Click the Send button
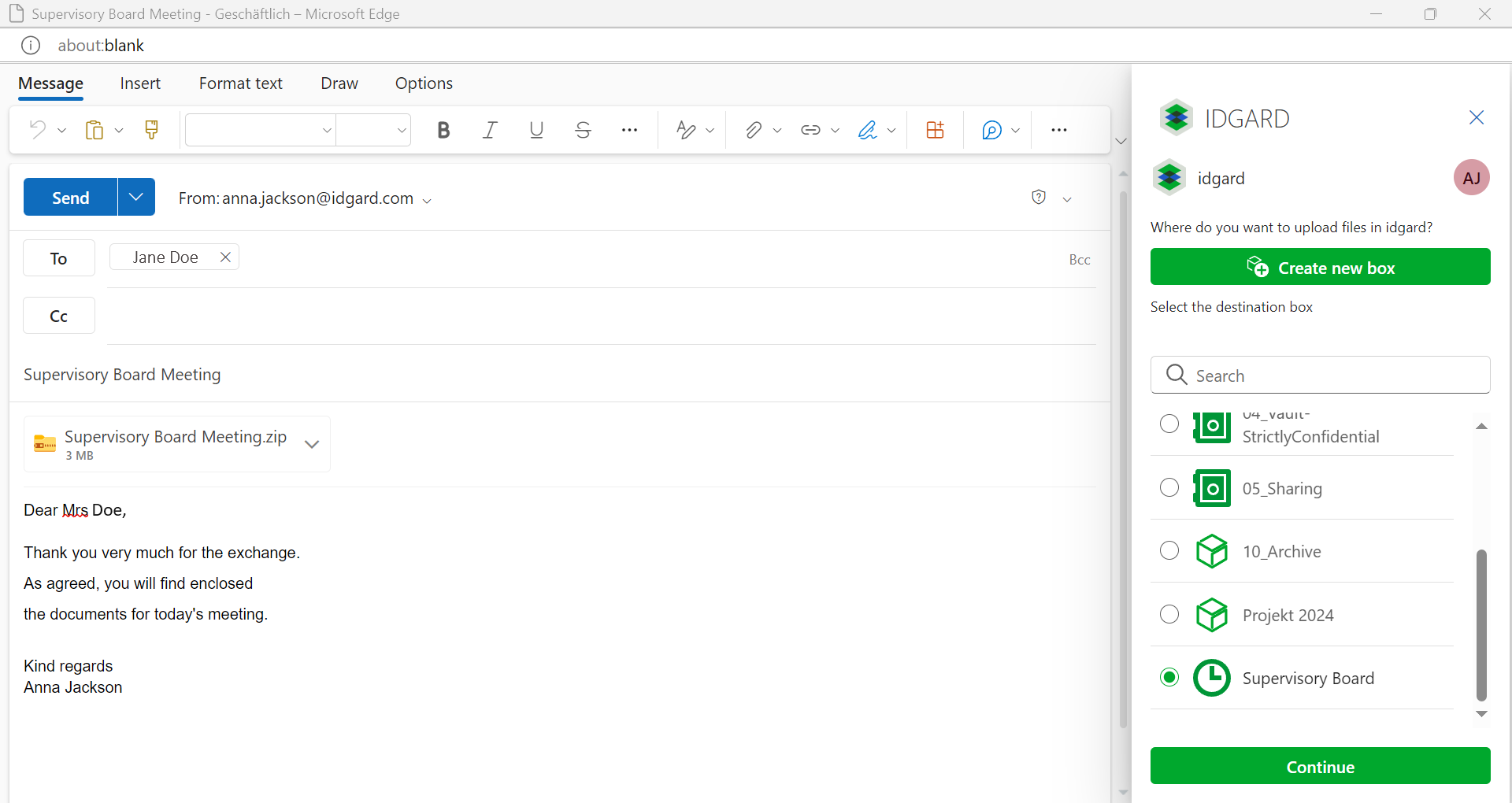The height and width of the screenshot is (803, 1512). 70,197
